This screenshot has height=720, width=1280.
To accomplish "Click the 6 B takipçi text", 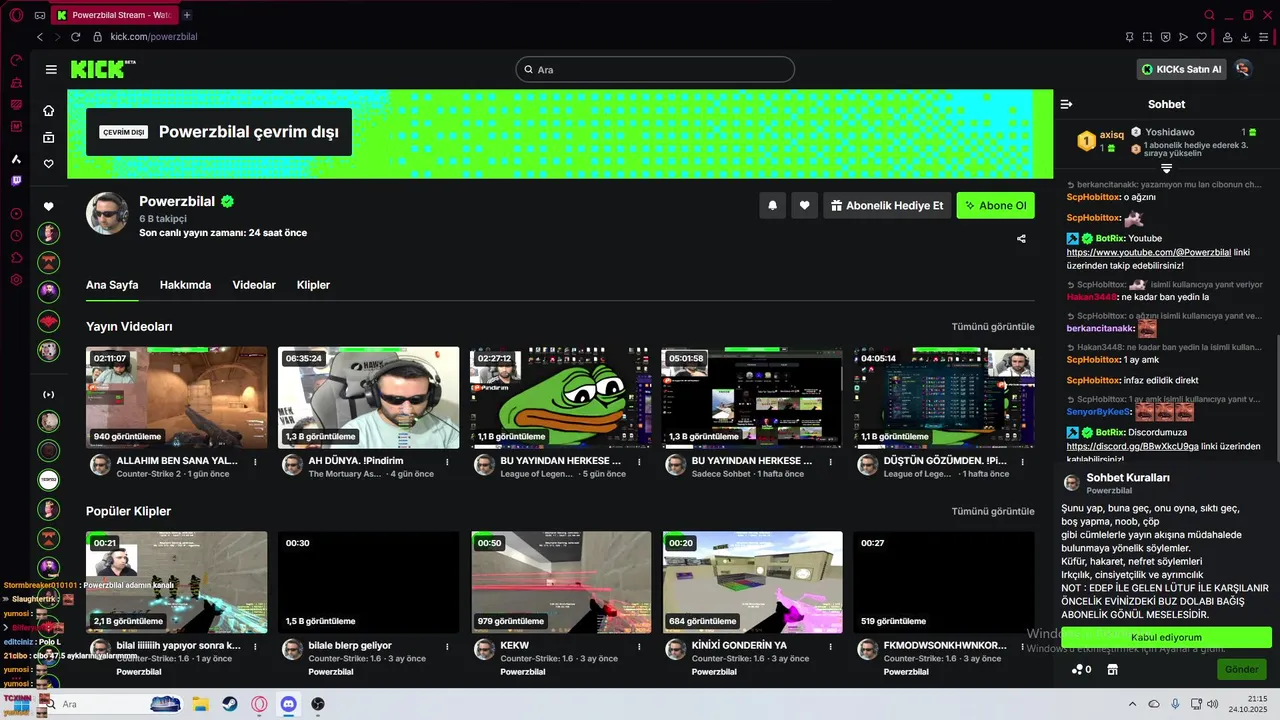I will (x=163, y=218).
